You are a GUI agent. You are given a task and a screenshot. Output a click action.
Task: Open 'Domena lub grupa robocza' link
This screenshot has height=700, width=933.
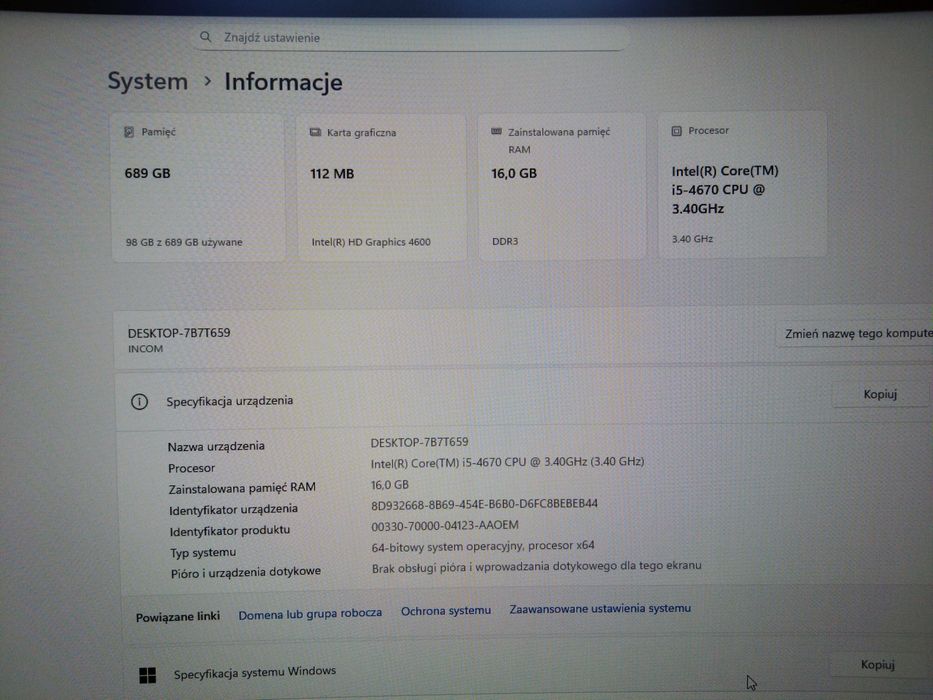pos(310,614)
